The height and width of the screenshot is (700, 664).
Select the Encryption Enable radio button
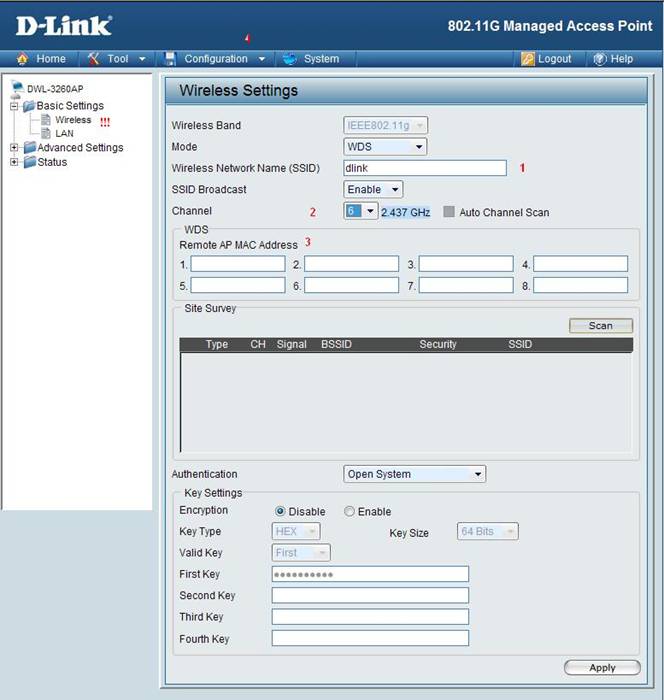(x=349, y=512)
